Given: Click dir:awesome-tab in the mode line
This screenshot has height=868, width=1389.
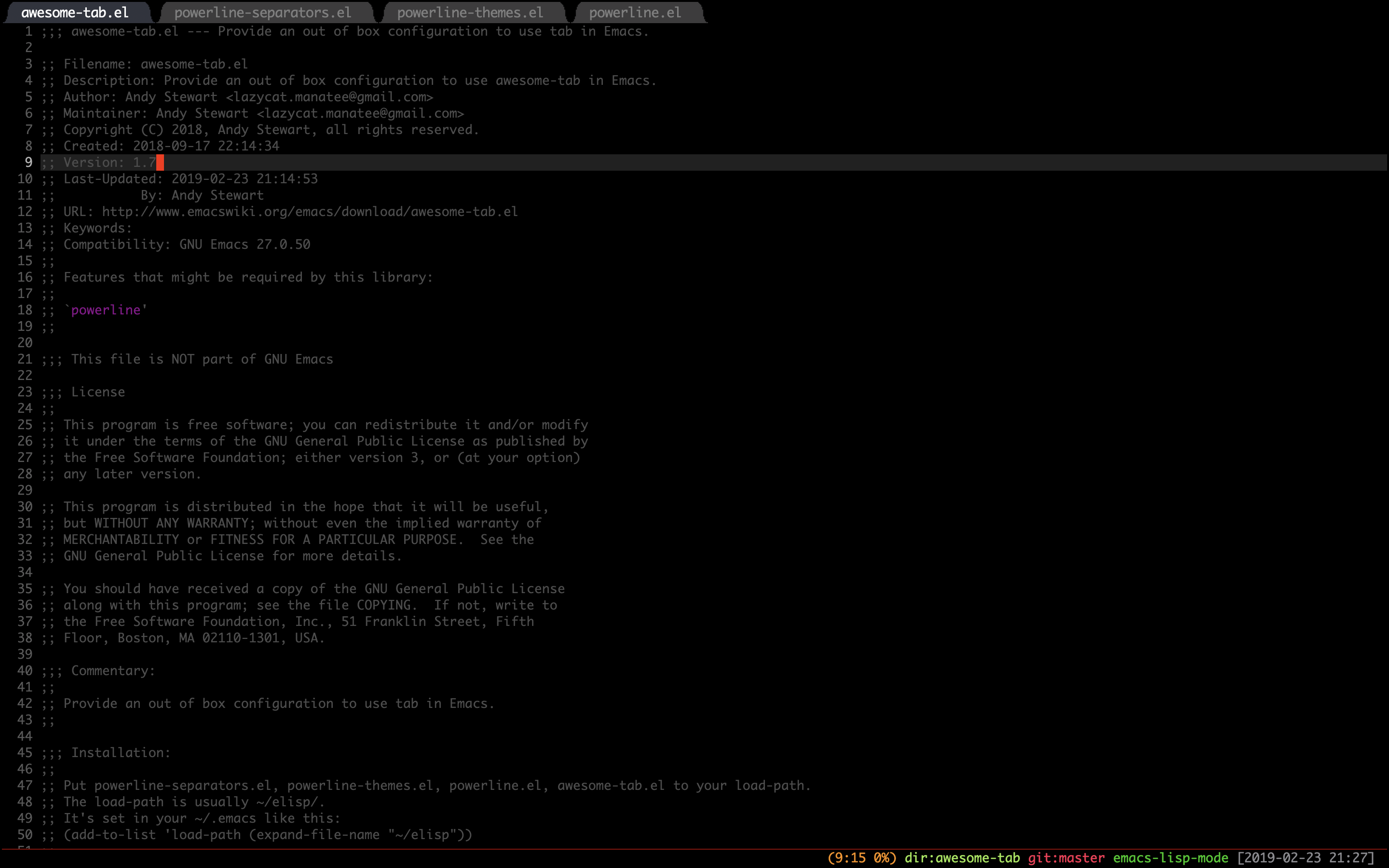Looking at the screenshot, I should (962, 858).
